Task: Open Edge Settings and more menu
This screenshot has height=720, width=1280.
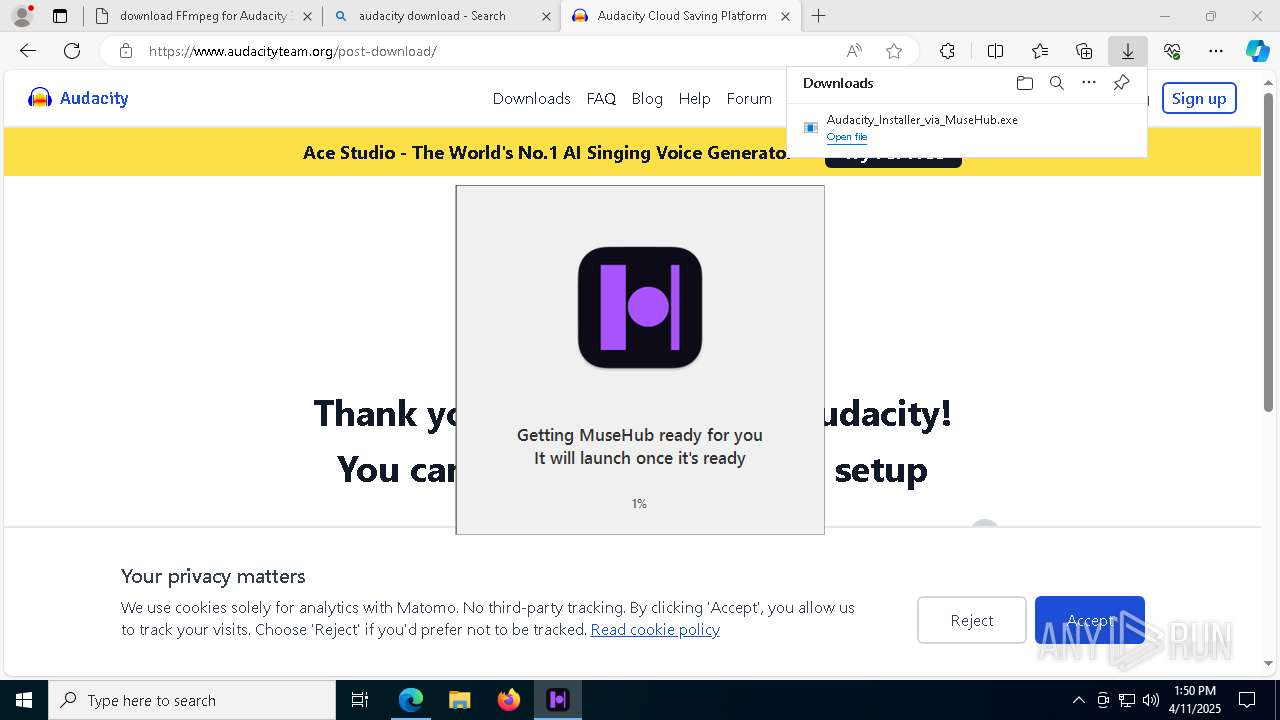Action: coord(1216,51)
